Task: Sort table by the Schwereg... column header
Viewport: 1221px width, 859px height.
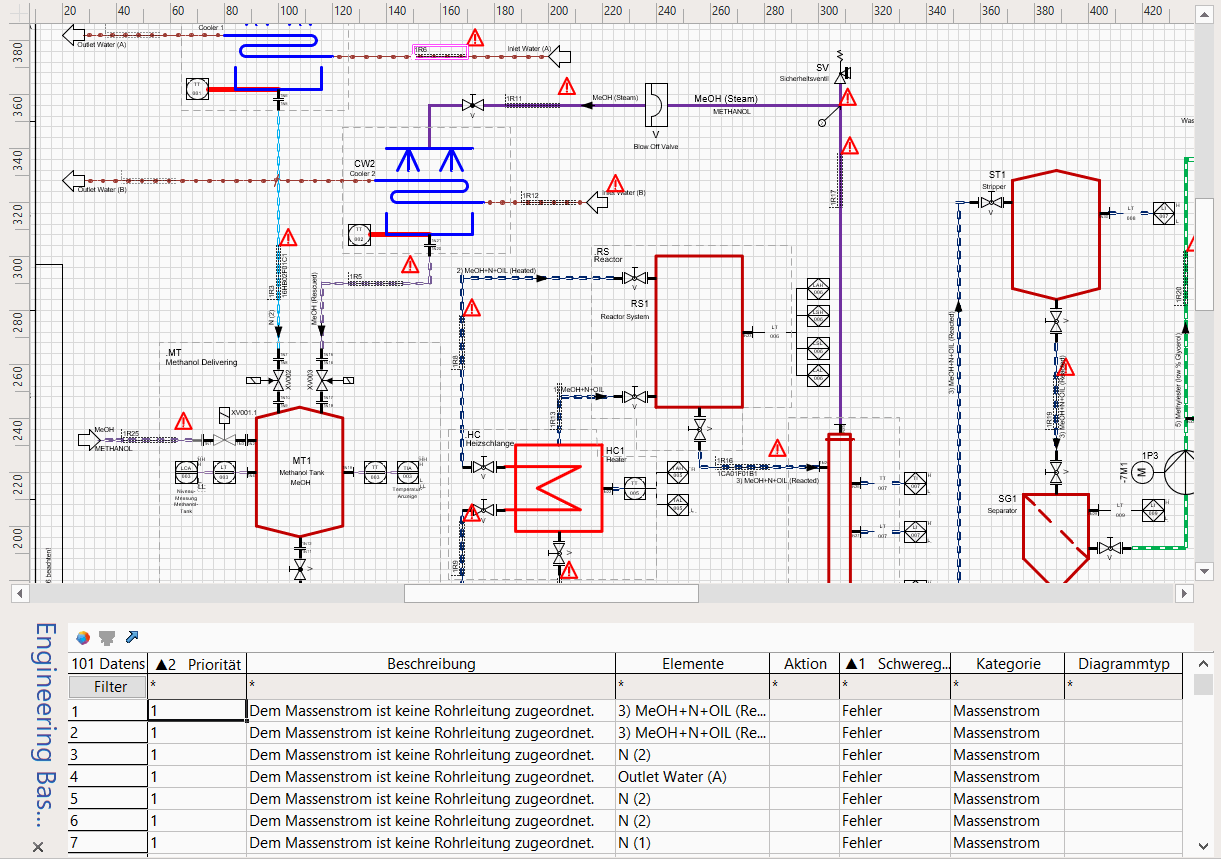Action: [x=894, y=663]
